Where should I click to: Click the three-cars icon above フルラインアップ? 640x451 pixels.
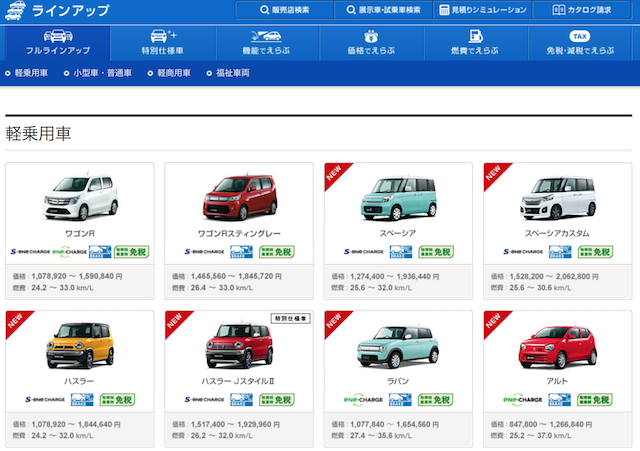click(x=58, y=36)
